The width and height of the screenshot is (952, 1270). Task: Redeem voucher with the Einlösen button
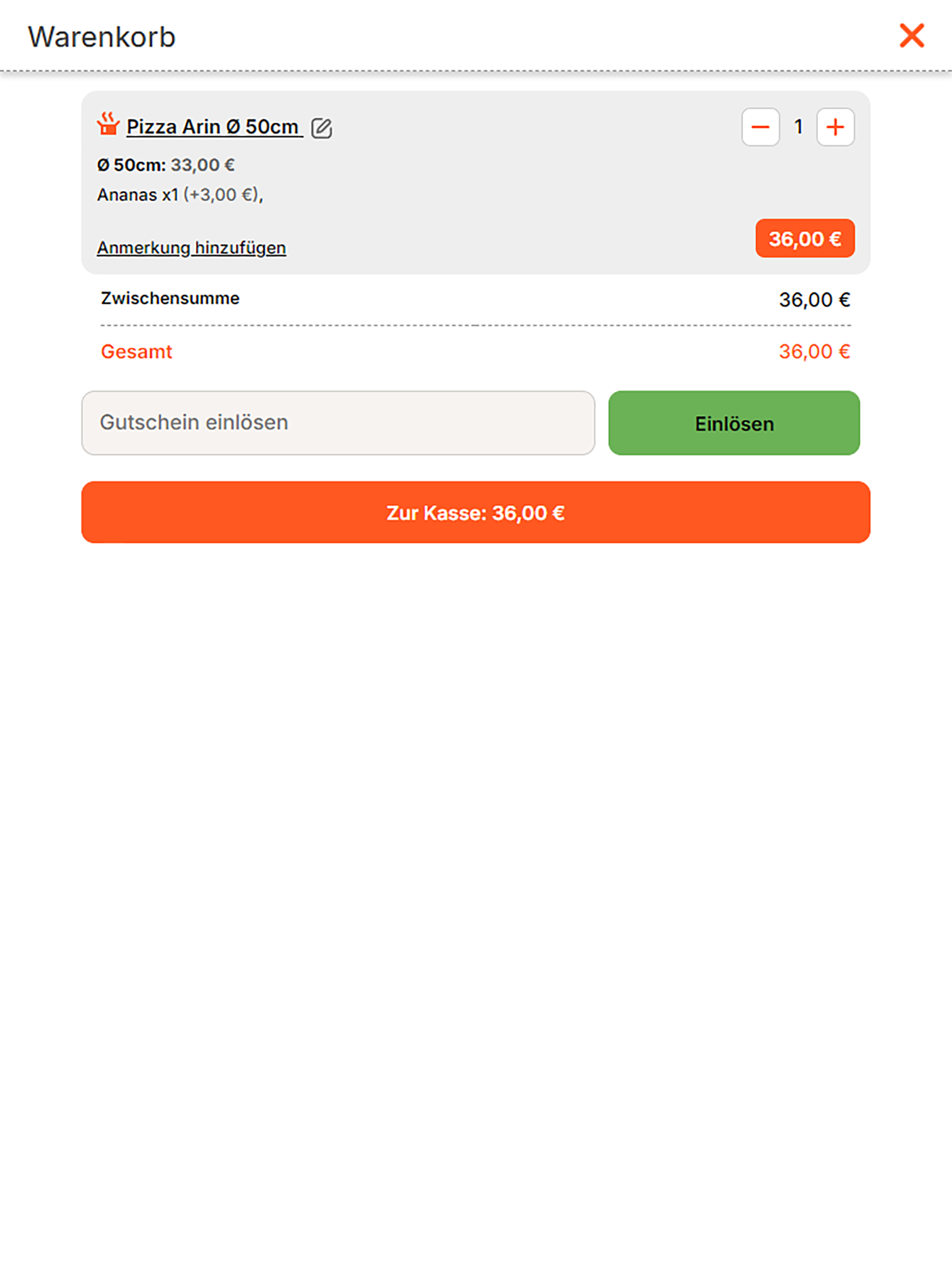click(734, 423)
